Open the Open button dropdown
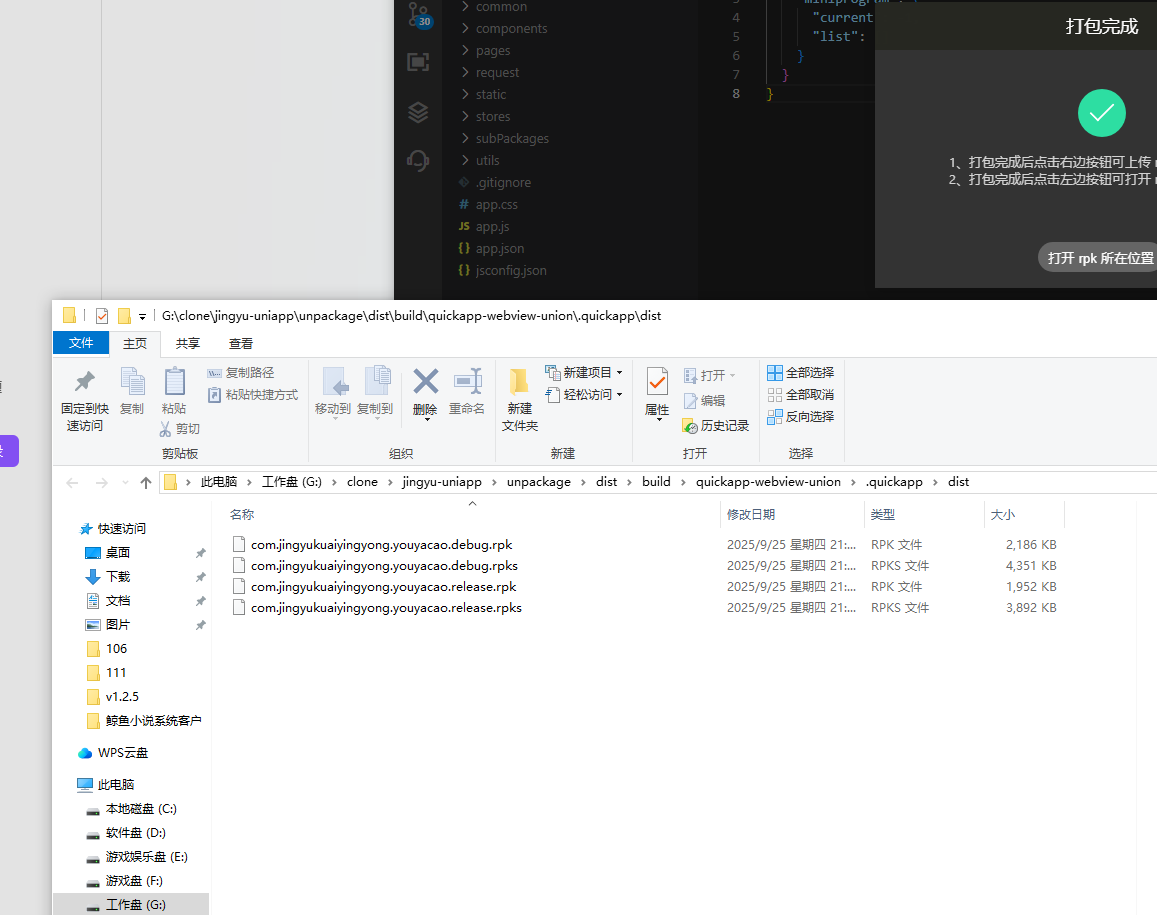Viewport: 1157px width, 915px height. 732,376
